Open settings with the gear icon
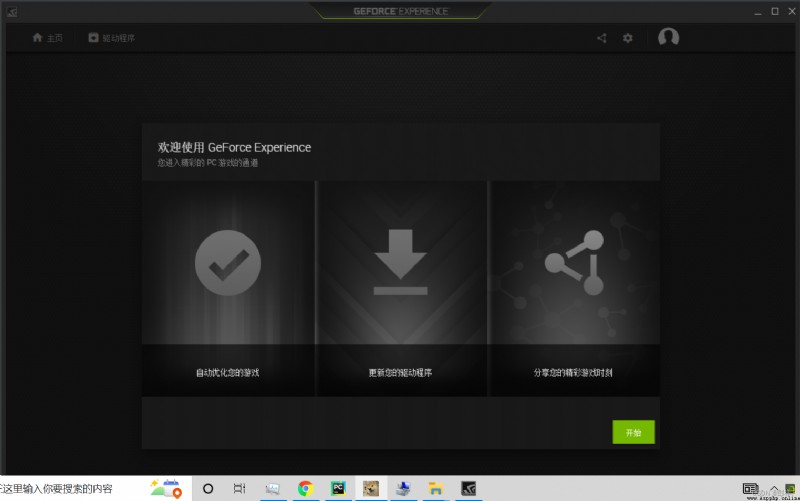Viewport: 800px width, 501px height. coord(628,38)
